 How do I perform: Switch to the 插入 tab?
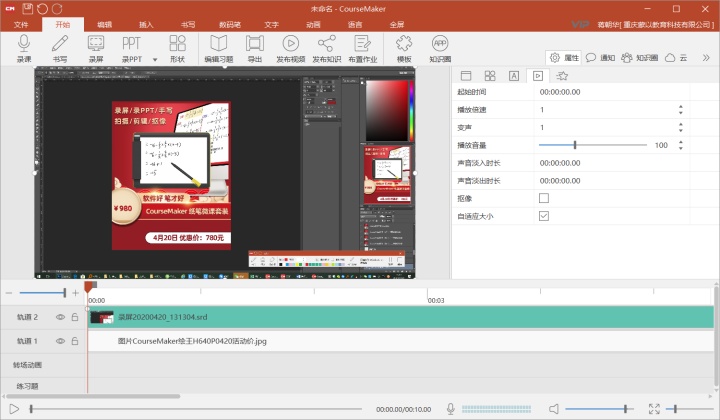(146, 24)
